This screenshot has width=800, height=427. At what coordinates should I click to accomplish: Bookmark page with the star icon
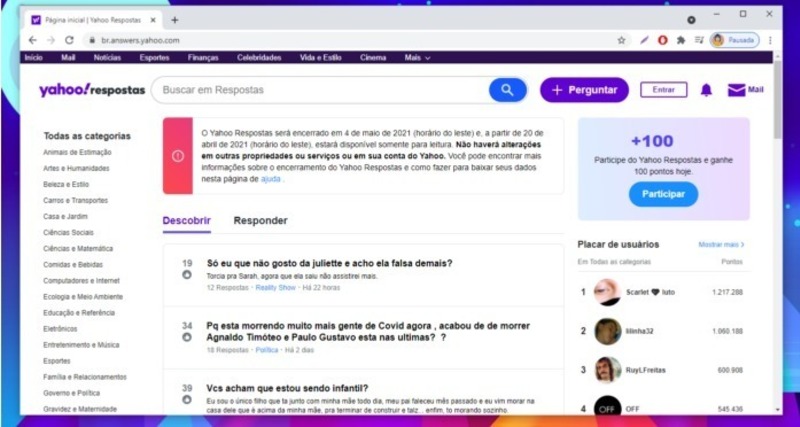pyautogui.click(x=621, y=40)
